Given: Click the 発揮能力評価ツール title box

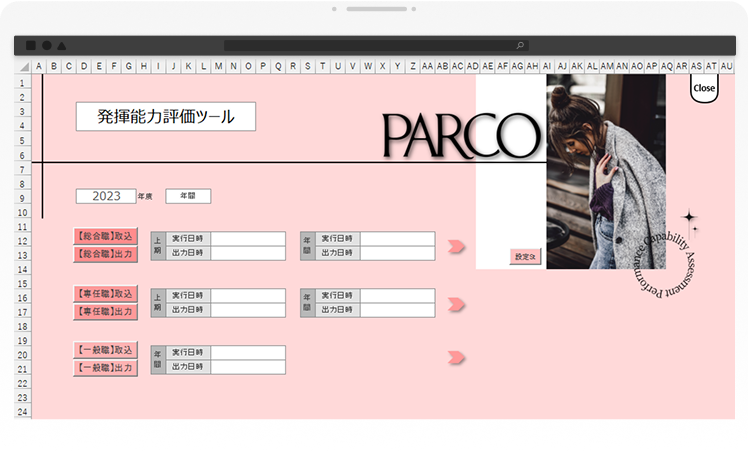Looking at the screenshot, I should point(166,116).
